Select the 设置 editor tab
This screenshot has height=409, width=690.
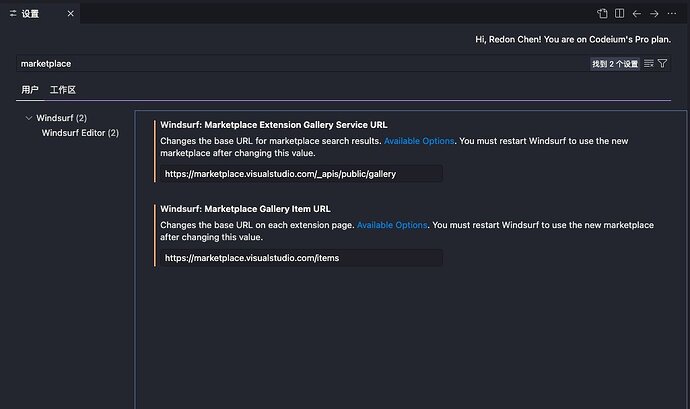coord(40,14)
